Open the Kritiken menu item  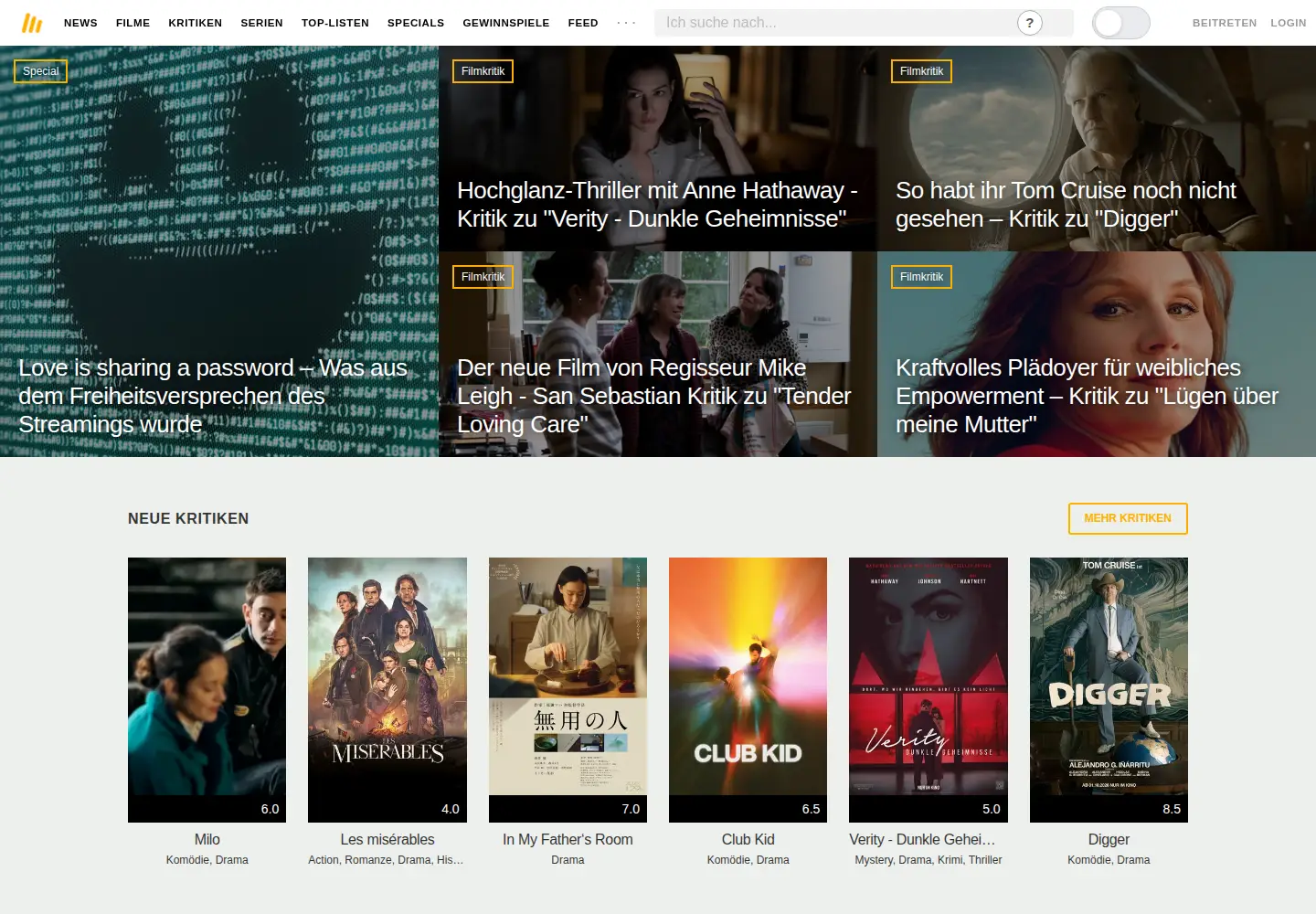pyautogui.click(x=196, y=23)
